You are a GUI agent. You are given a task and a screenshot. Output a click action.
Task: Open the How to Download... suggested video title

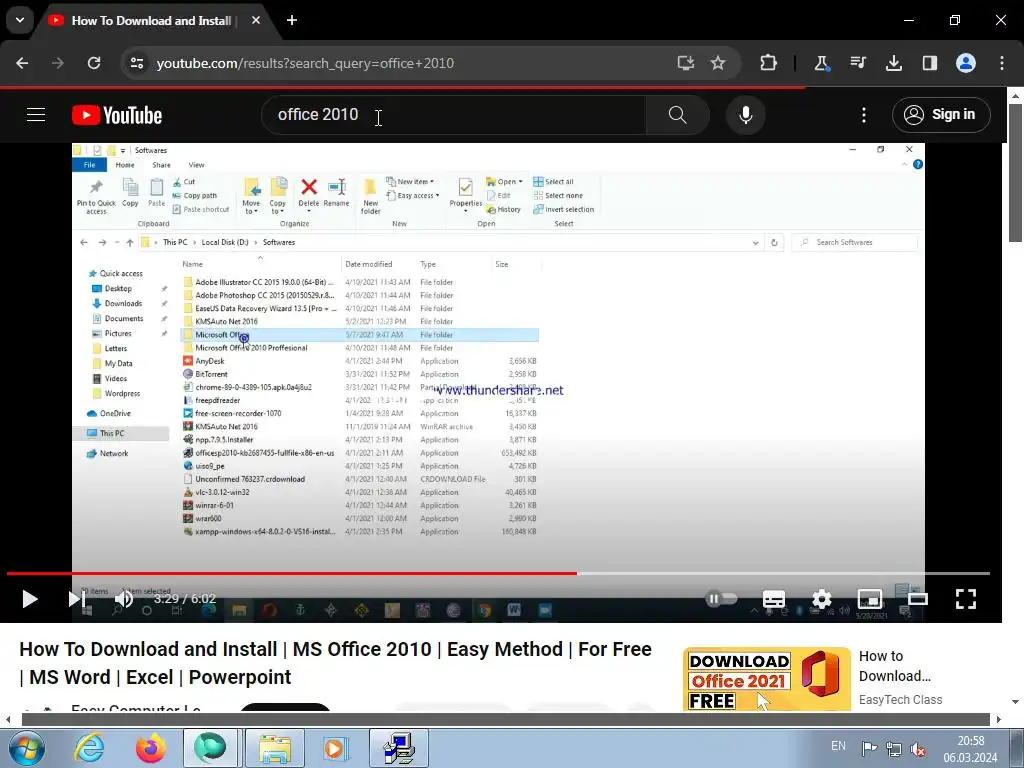point(895,666)
